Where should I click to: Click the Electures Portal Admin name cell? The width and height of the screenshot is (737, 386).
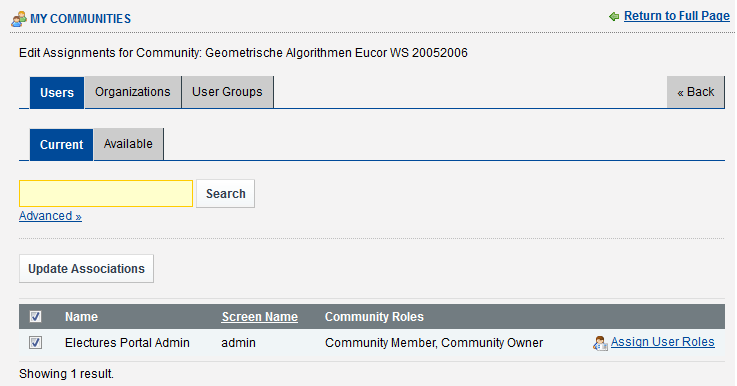coord(127,343)
